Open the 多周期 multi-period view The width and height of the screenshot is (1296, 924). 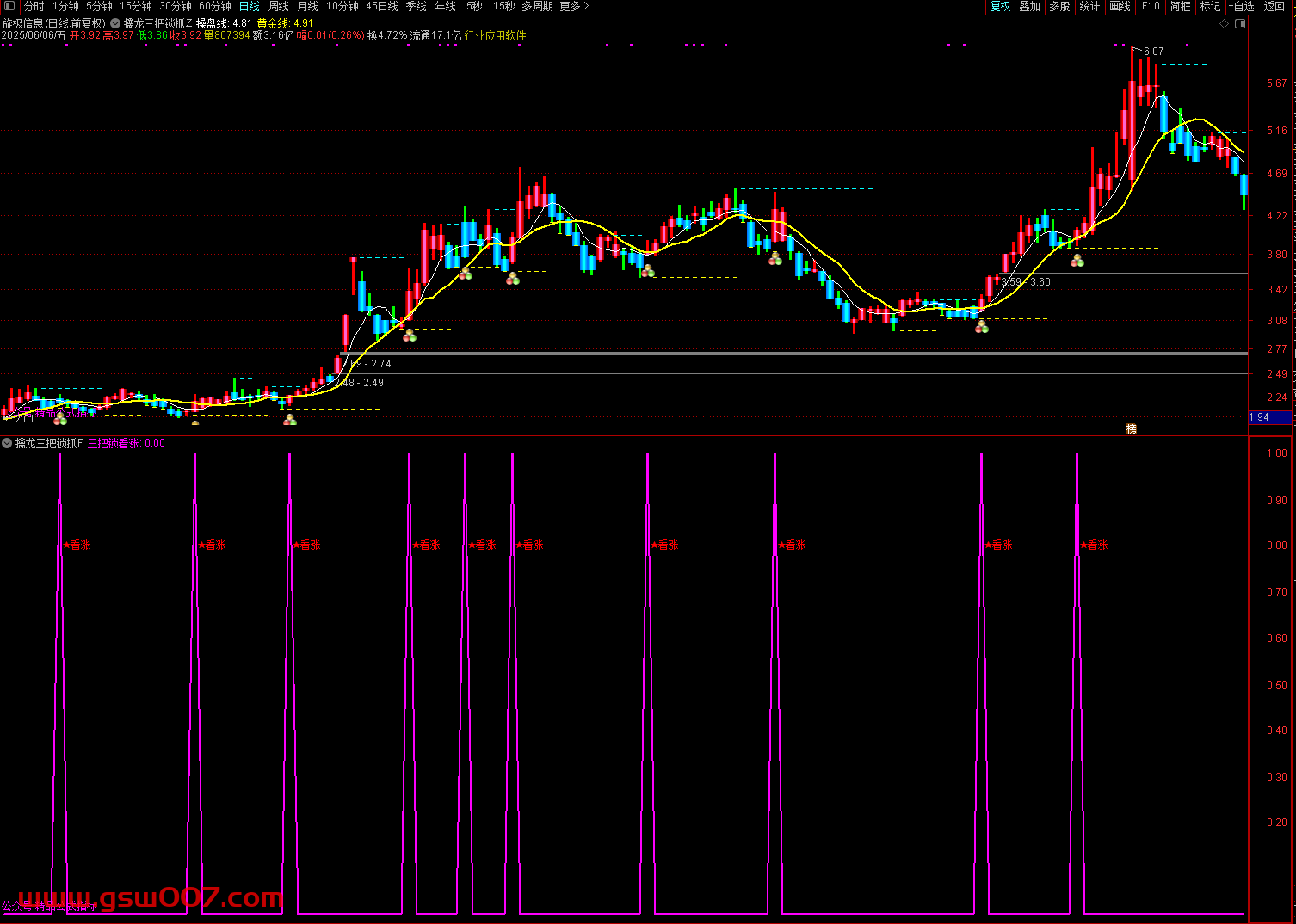(537, 6)
